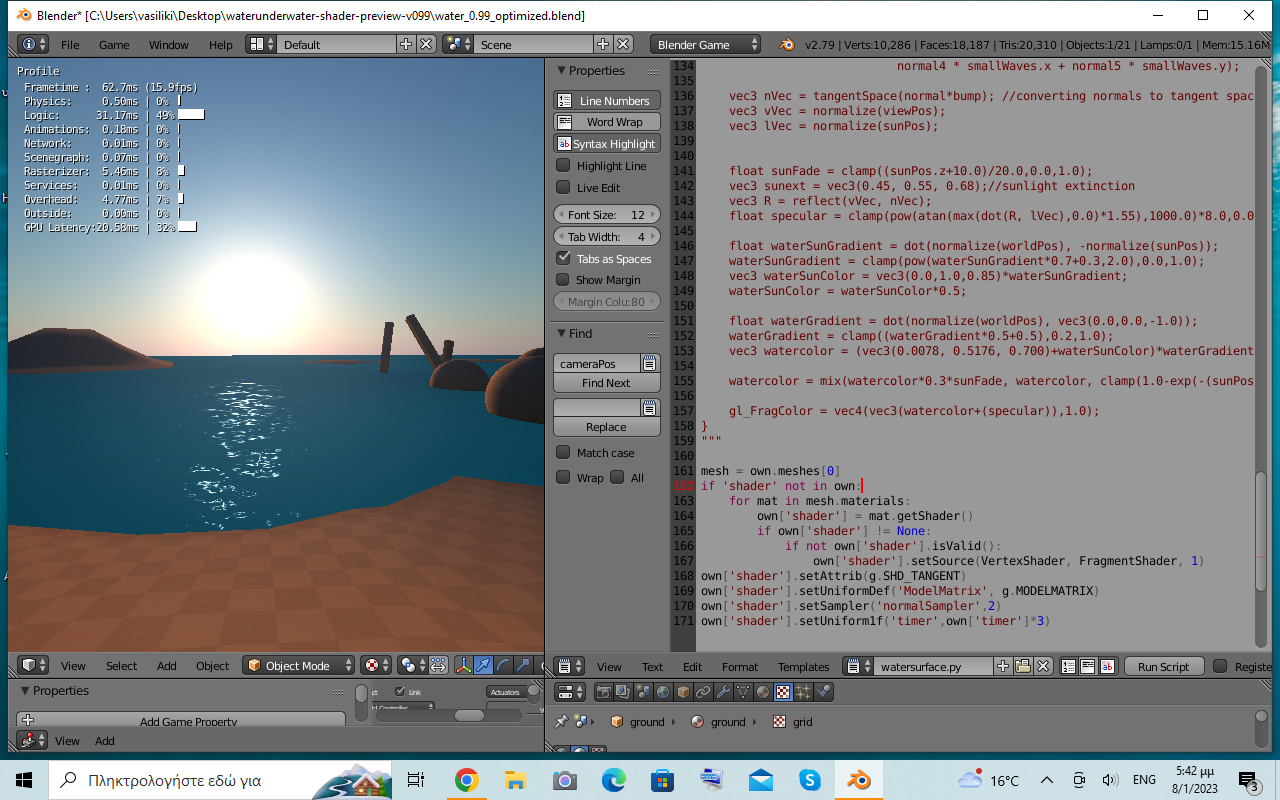Open the Templates menu in text editor
Image resolution: width=1280 pixels, height=800 pixels.
(804, 667)
